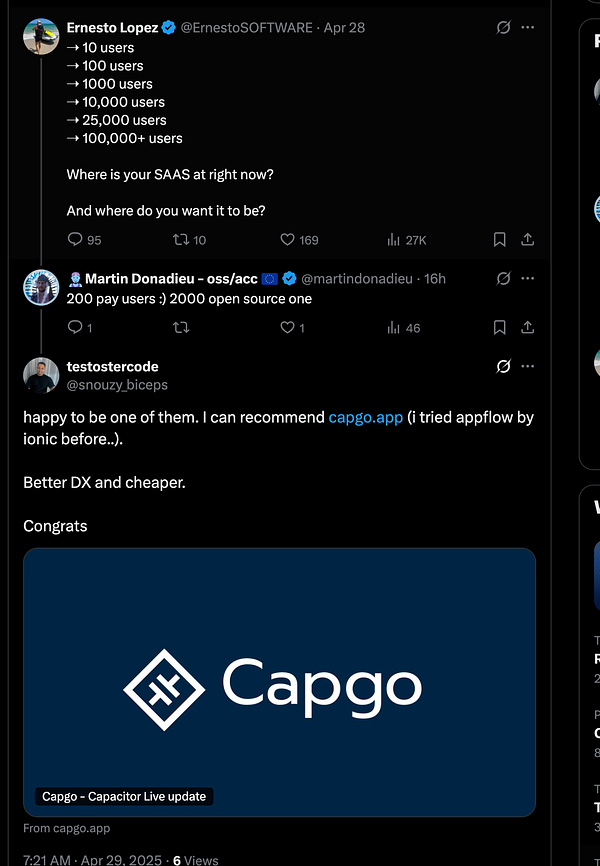Open more options on Martin's reply
Image resolution: width=600 pixels, height=866 pixels.
point(528,278)
